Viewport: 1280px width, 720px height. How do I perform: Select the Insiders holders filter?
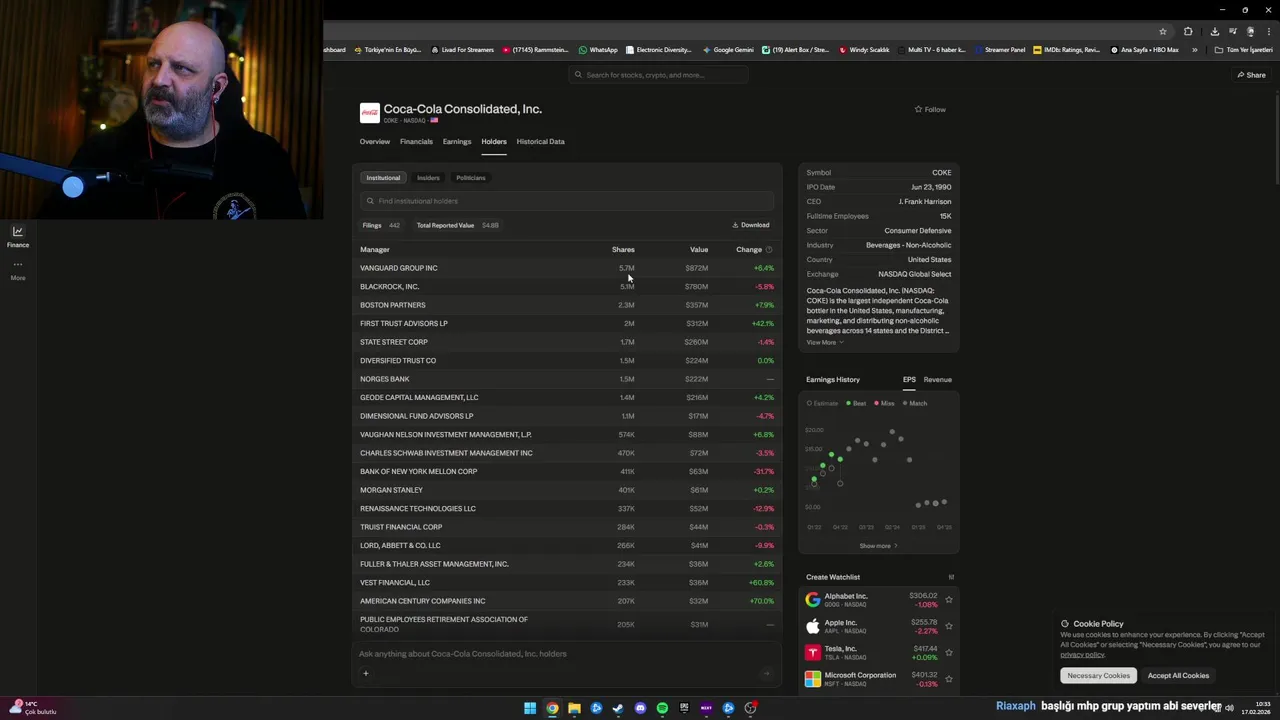[428, 178]
